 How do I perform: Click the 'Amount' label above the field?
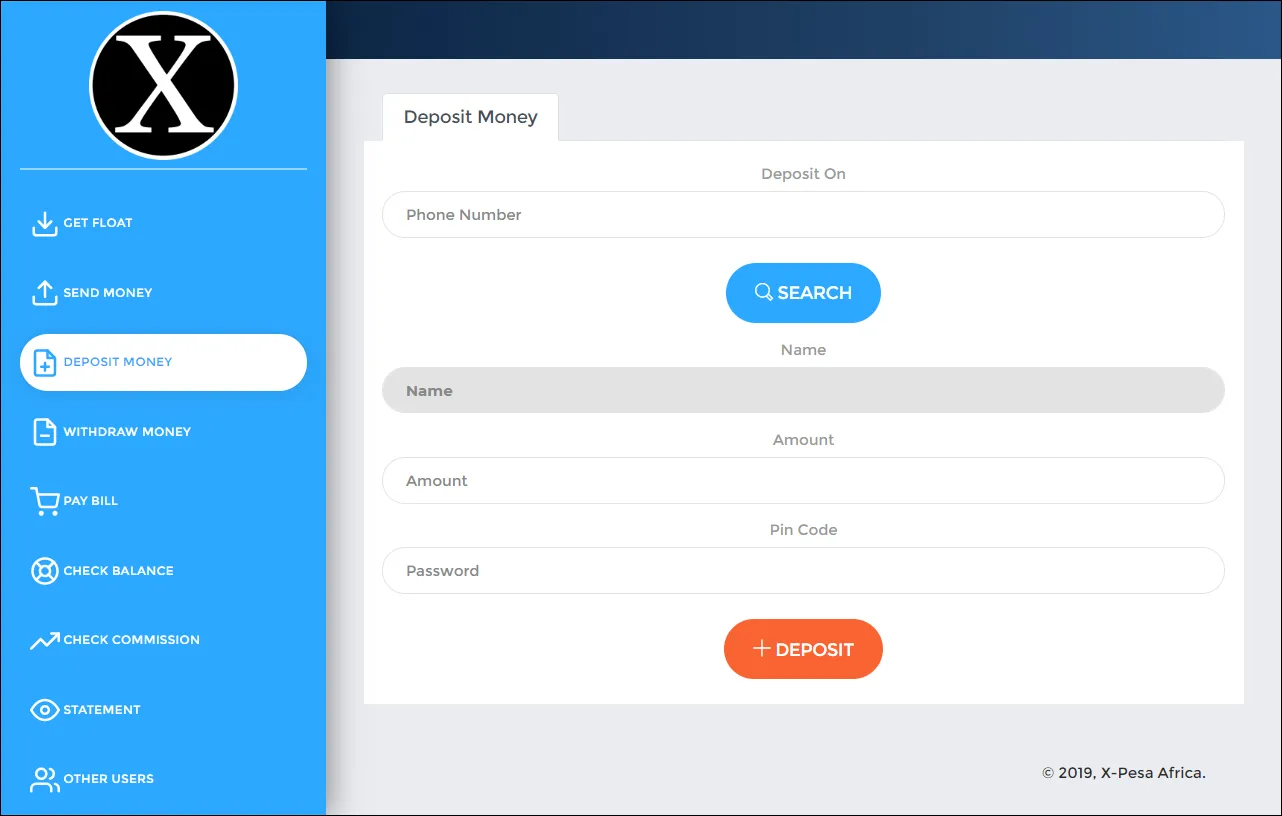click(803, 440)
